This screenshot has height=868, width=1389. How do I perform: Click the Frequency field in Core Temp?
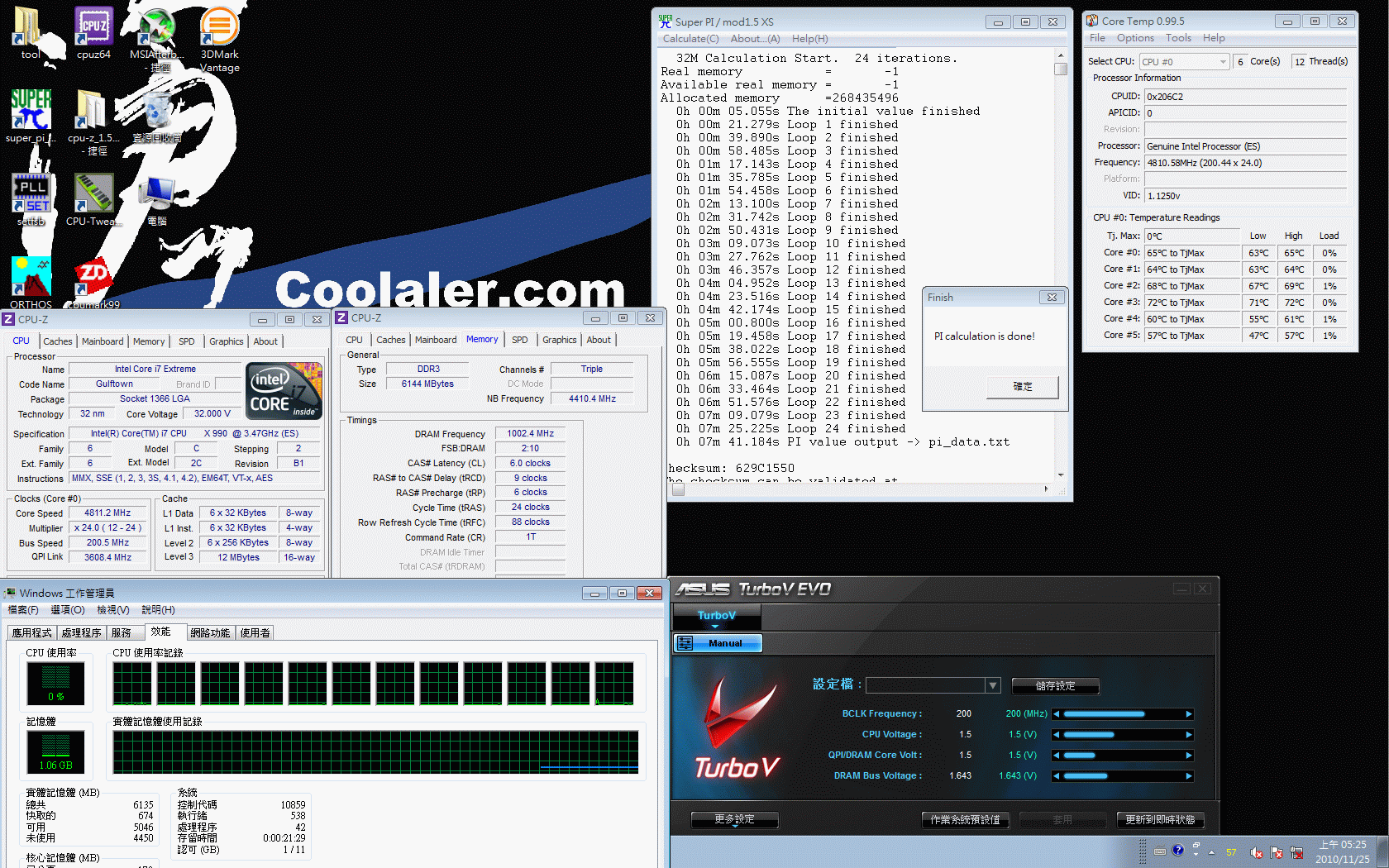pos(1245,163)
